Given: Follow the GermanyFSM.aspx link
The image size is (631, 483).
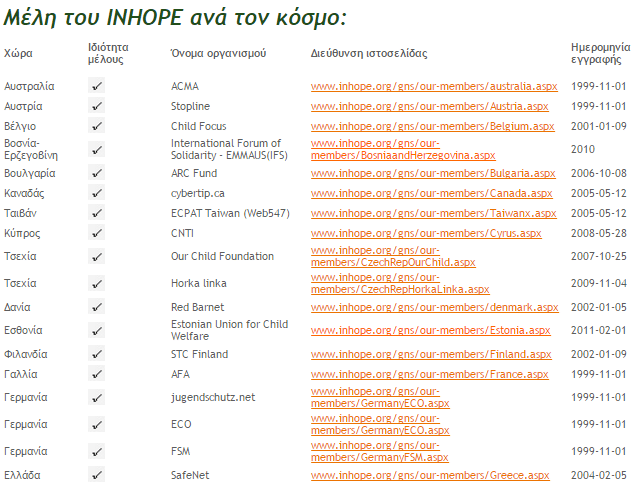Looking at the screenshot, I should tap(379, 451).
